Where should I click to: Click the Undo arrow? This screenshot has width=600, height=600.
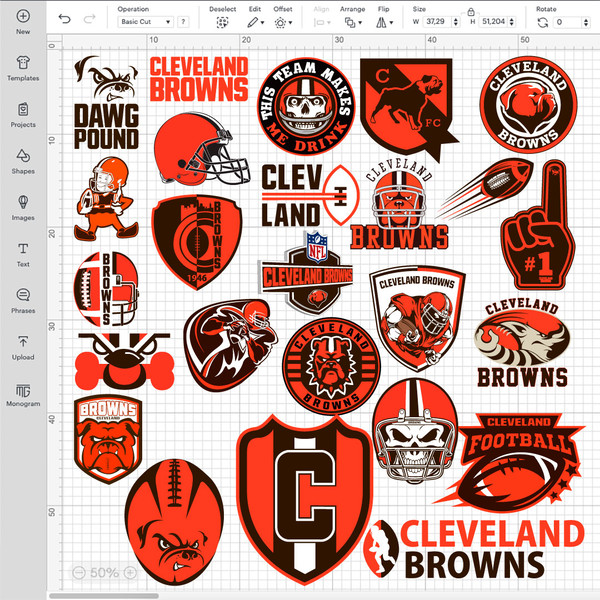[x=65, y=19]
